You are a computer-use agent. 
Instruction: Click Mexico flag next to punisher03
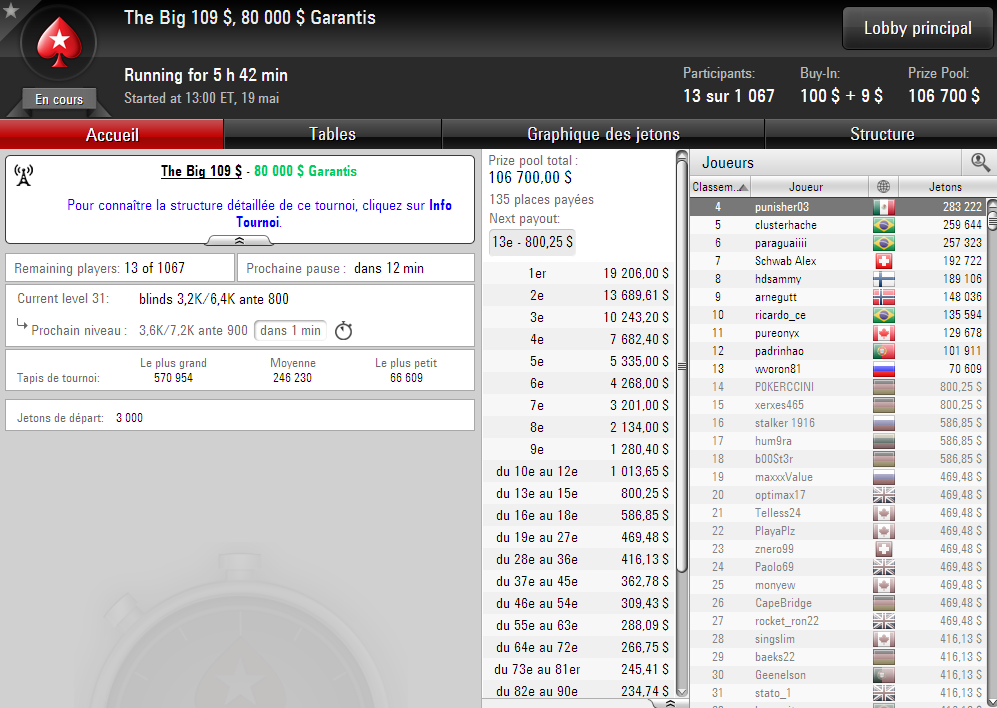(884, 207)
